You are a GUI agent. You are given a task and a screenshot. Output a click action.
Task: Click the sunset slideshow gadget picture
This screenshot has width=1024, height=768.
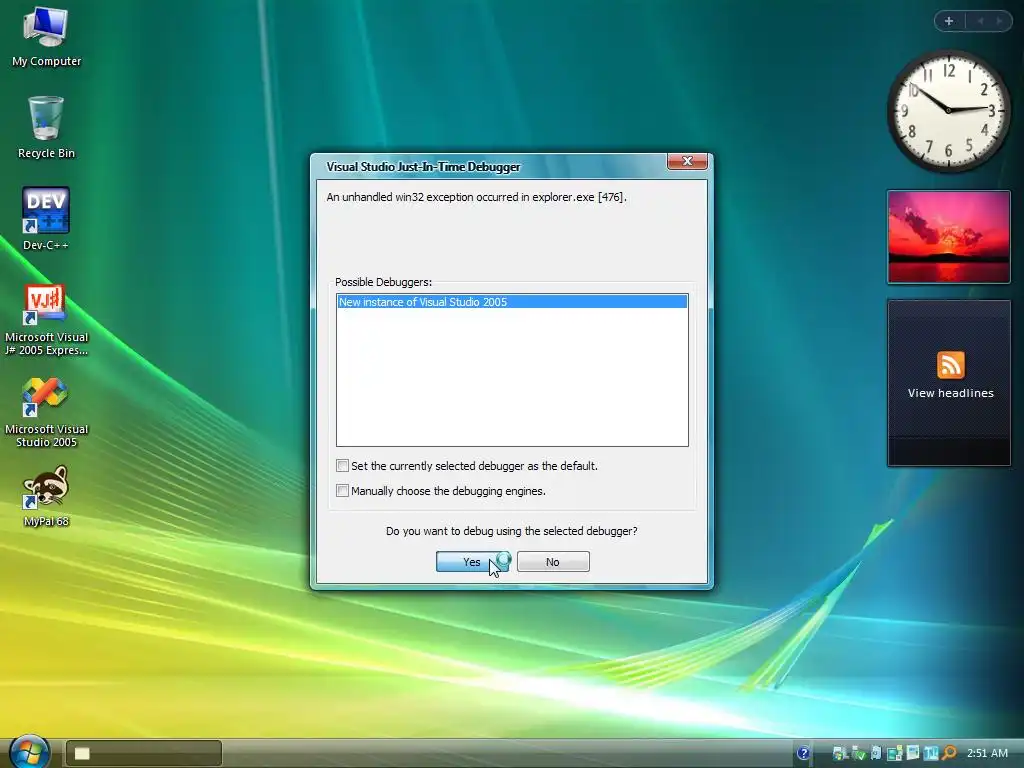(x=948, y=237)
